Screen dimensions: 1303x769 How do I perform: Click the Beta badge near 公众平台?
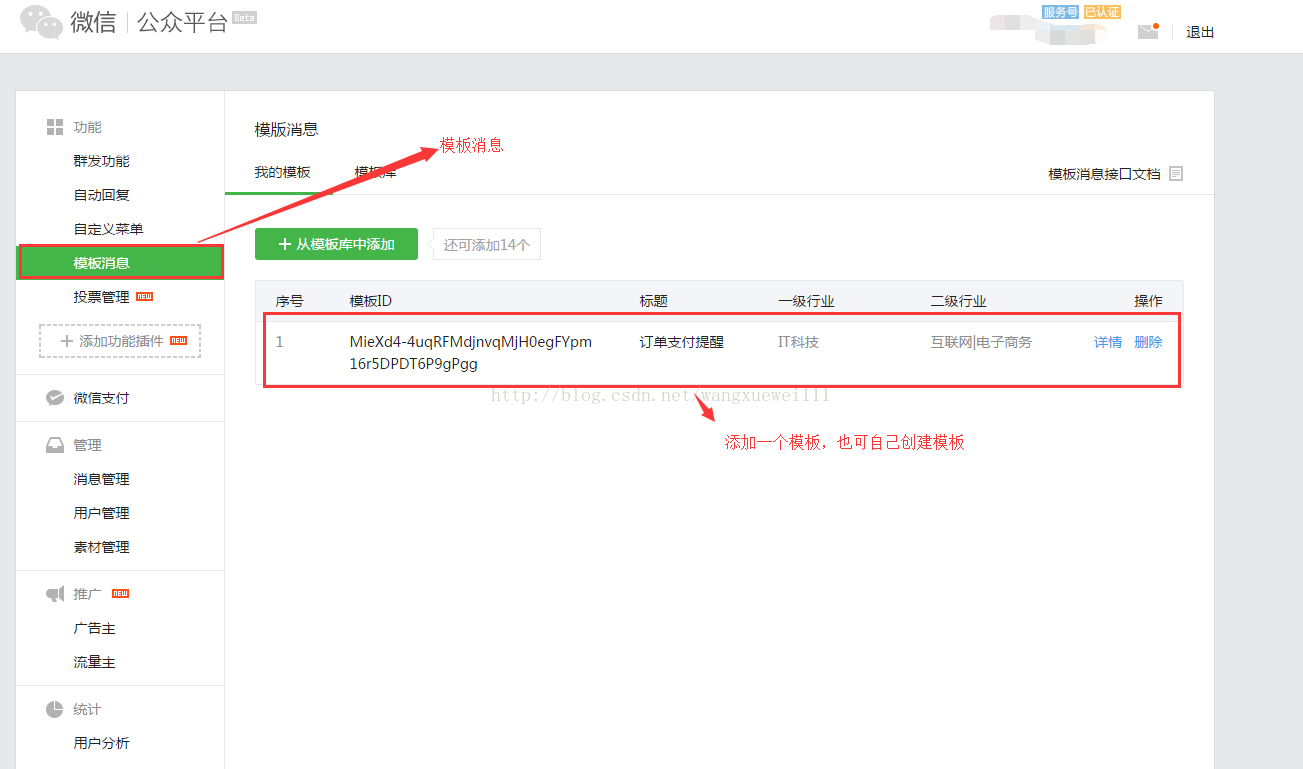click(244, 17)
